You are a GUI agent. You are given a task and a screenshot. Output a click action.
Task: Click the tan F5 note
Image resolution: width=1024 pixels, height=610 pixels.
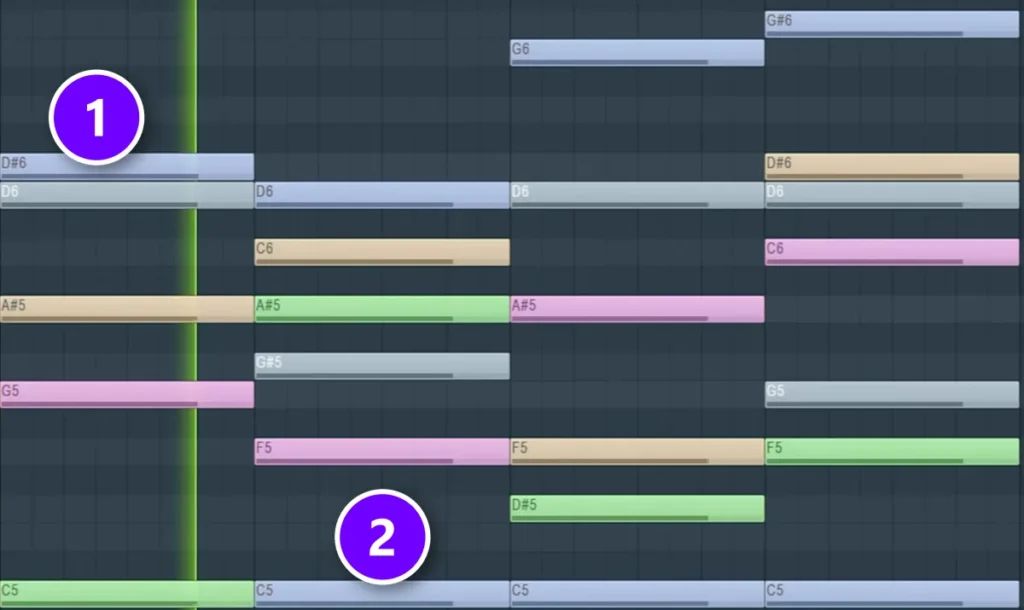[x=637, y=451]
